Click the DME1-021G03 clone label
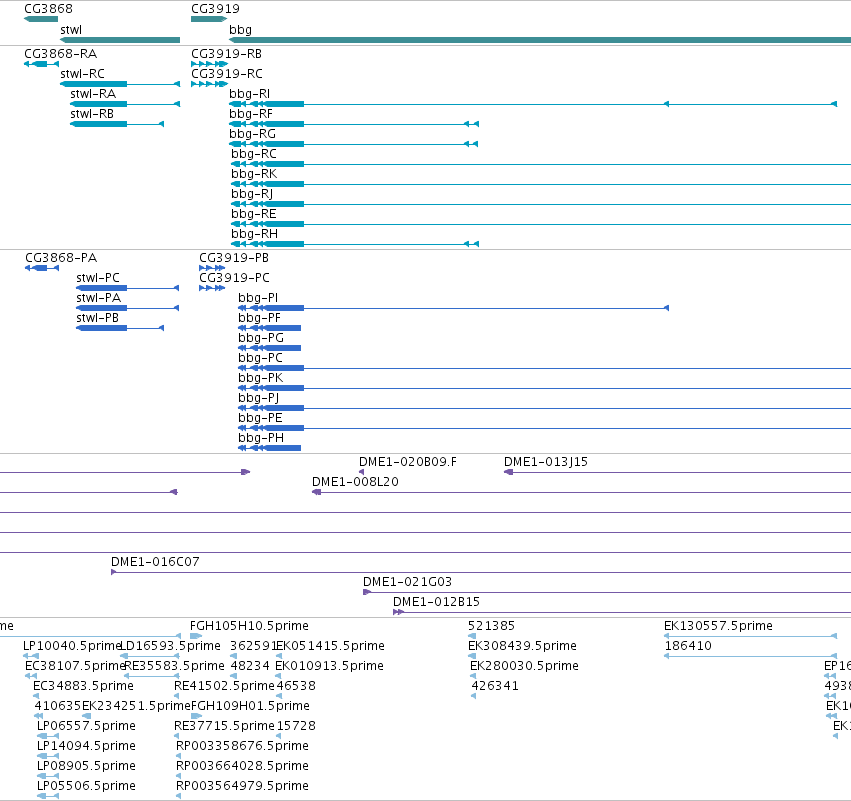Image resolution: width=851 pixels, height=801 pixels. 407,582
